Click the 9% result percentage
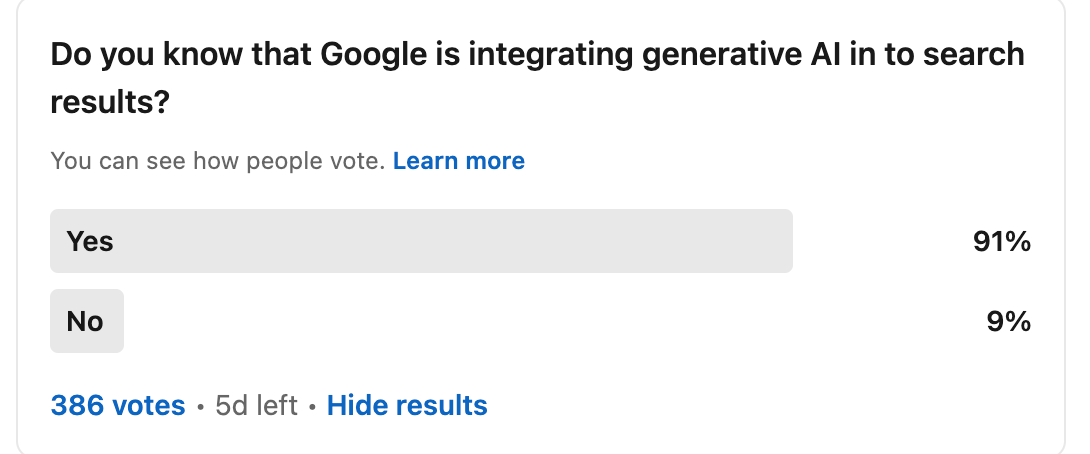Viewport: 1090px width, 454px height. click(1009, 321)
